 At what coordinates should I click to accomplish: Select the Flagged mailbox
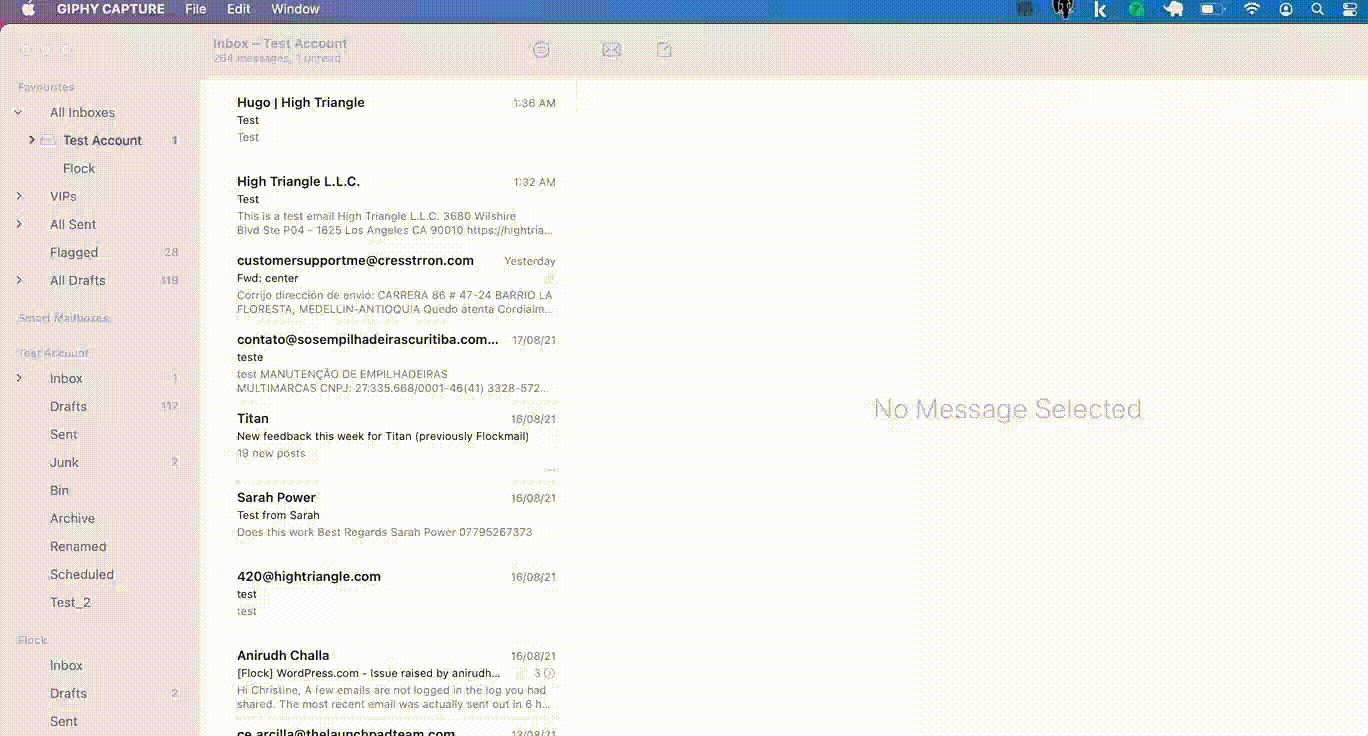point(74,253)
